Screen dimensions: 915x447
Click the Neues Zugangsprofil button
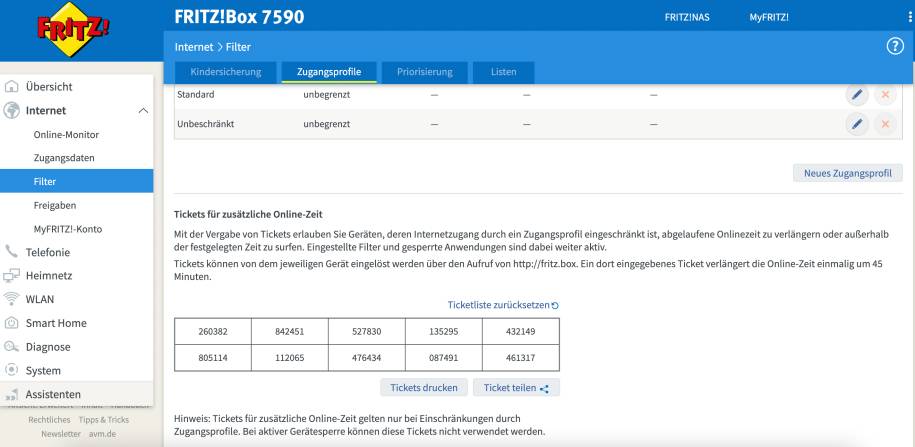(x=847, y=173)
